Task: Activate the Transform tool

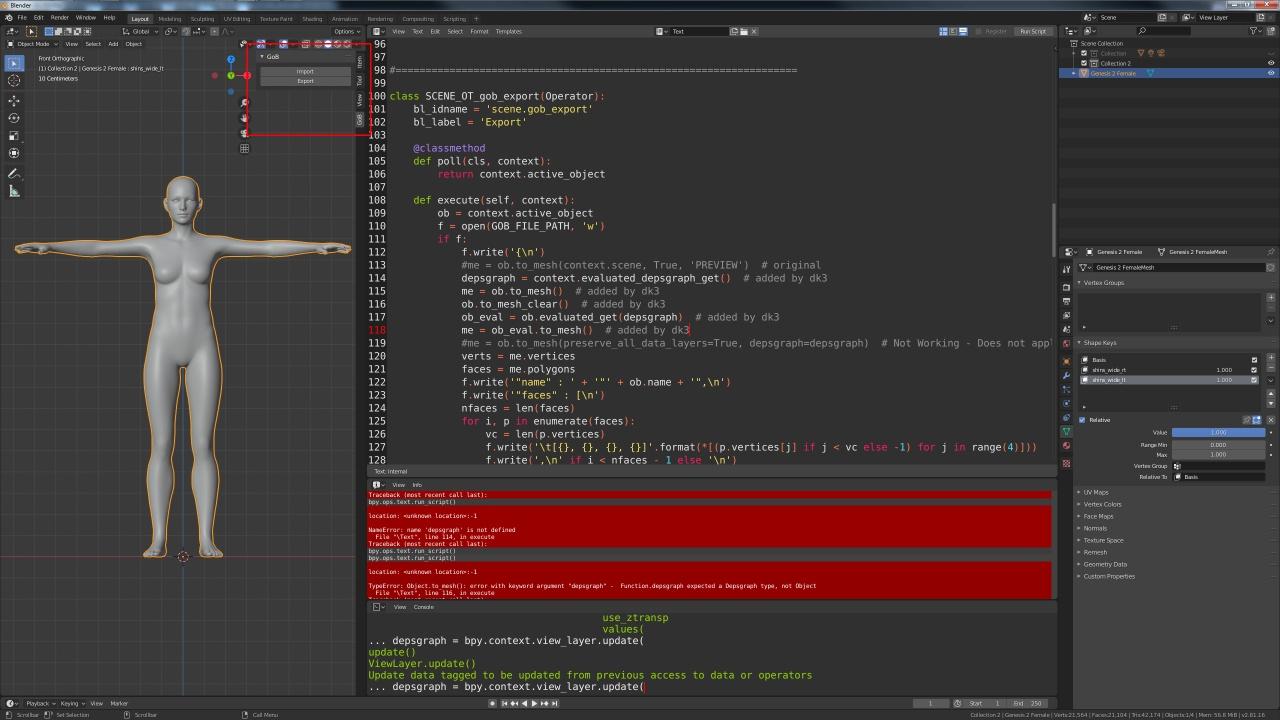Action: click(x=14, y=153)
